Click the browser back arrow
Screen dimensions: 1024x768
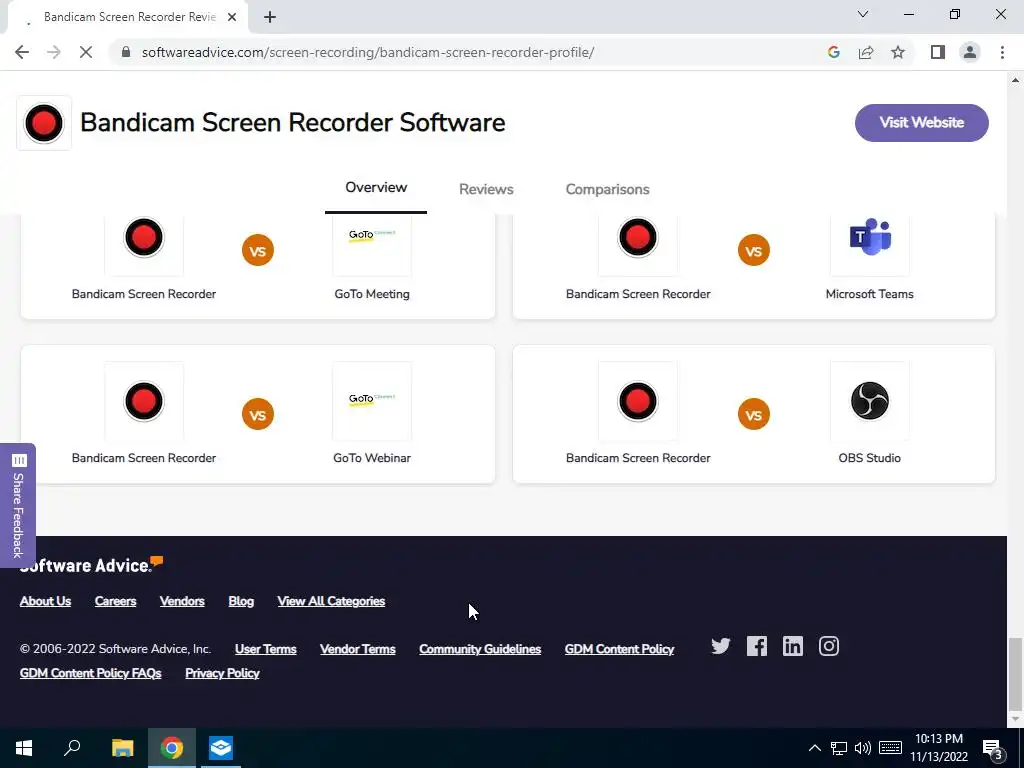[x=22, y=52]
